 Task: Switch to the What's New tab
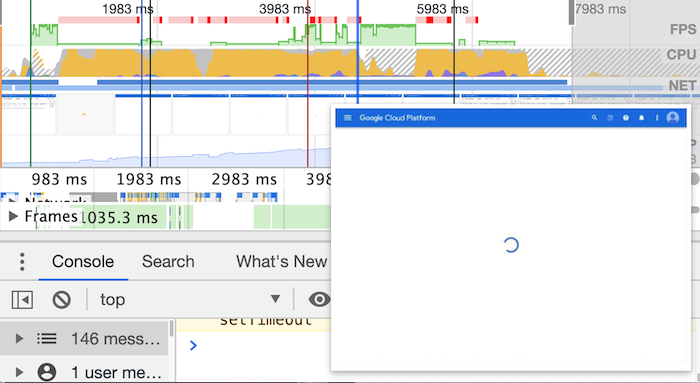[282, 262]
